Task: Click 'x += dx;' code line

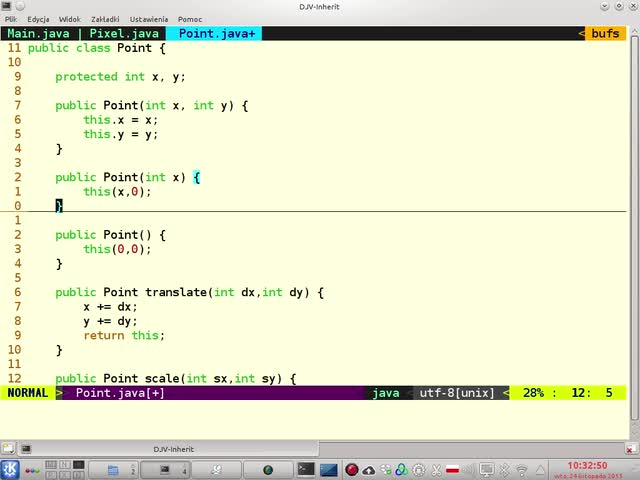Action: pos(110,307)
